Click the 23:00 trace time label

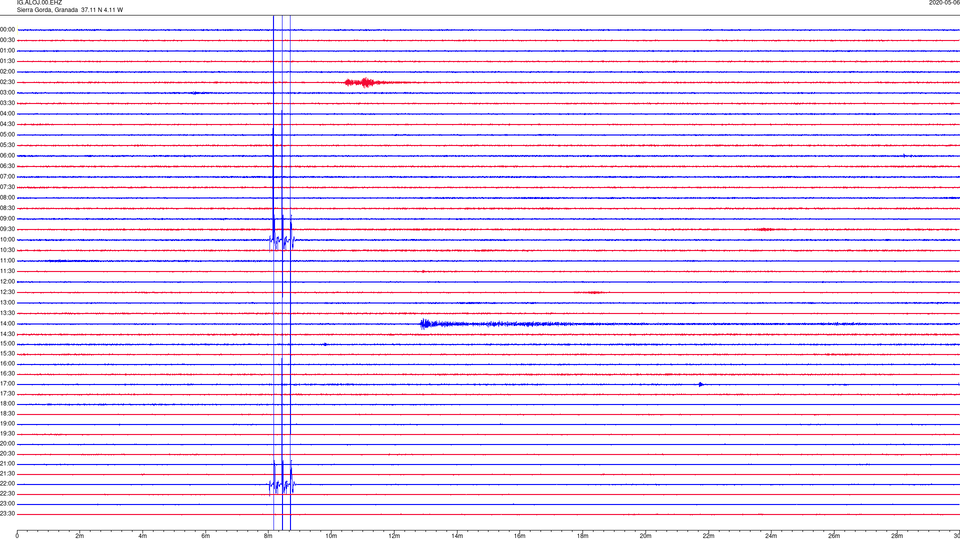click(7, 504)
